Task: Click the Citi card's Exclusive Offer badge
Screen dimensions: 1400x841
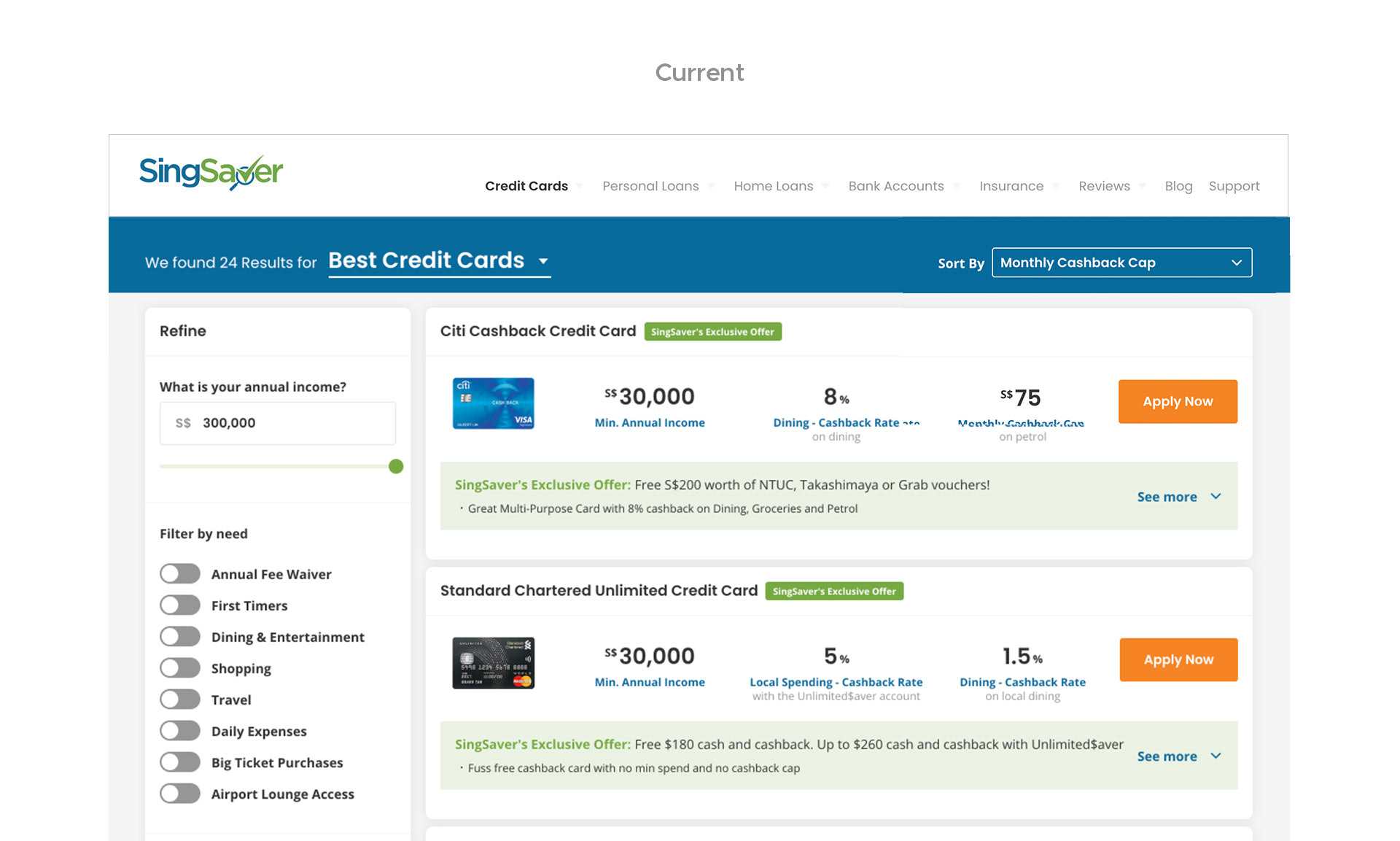Action: click(x=712, y=332)
